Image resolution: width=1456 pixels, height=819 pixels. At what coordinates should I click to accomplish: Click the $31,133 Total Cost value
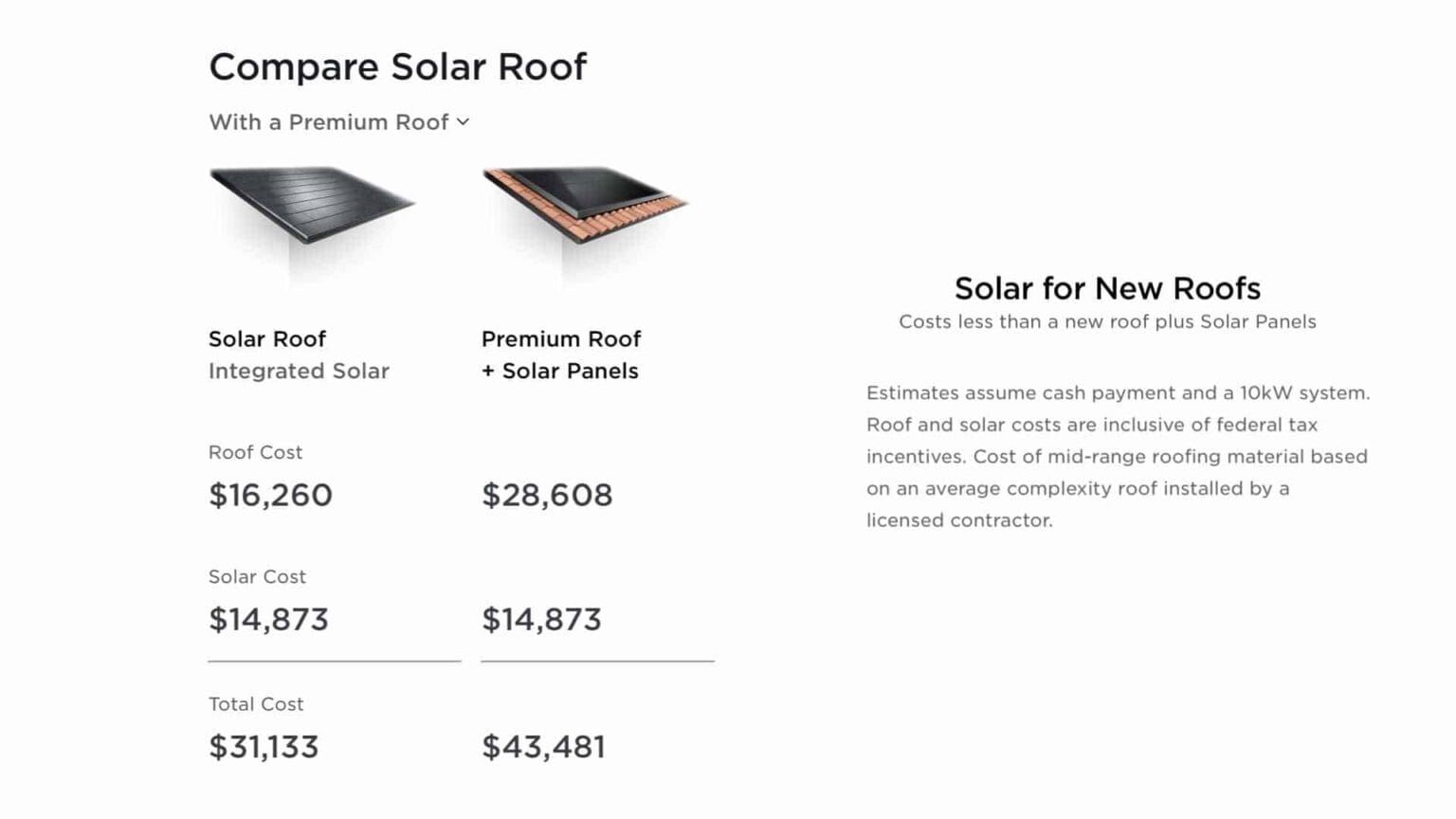(264, 746)
